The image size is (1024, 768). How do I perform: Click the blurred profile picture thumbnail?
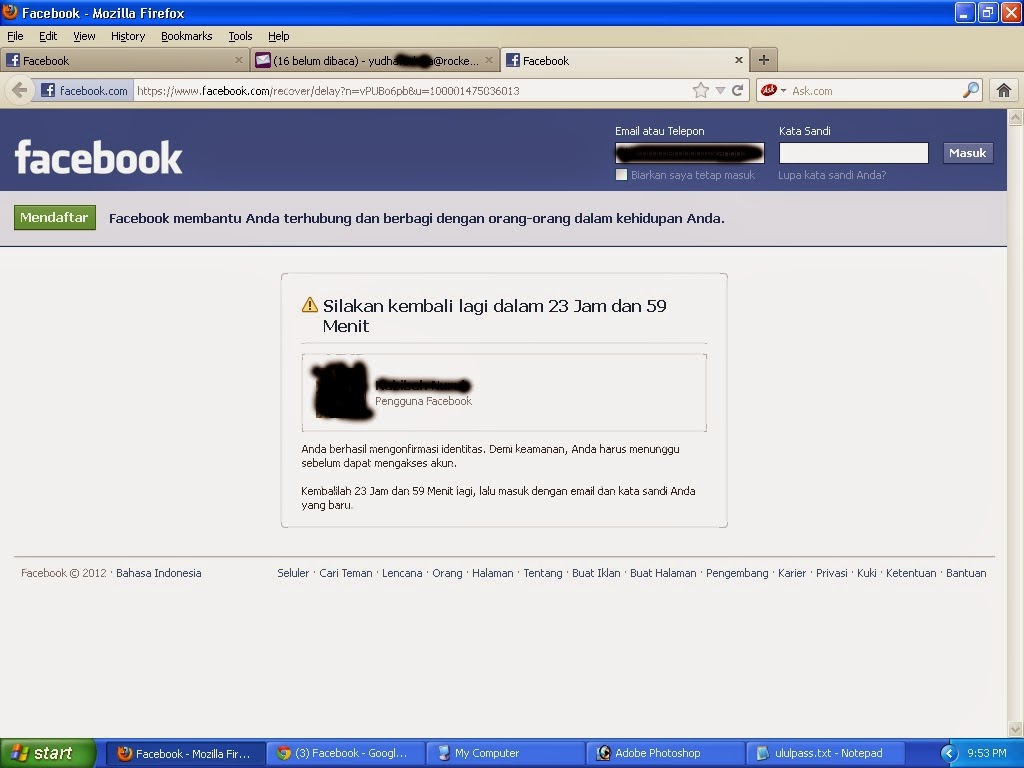click(x=341, y=390)
